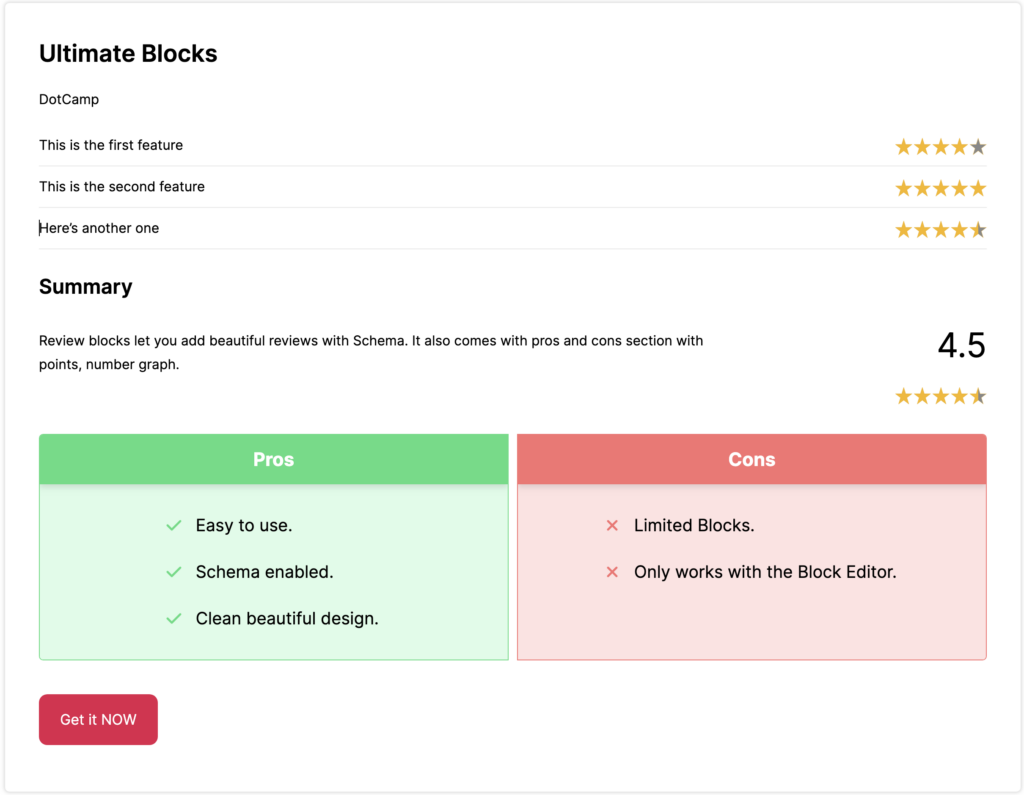Click the Summary section heading
This screenshot has width=1024, height=795.
(x=85, y=287)
